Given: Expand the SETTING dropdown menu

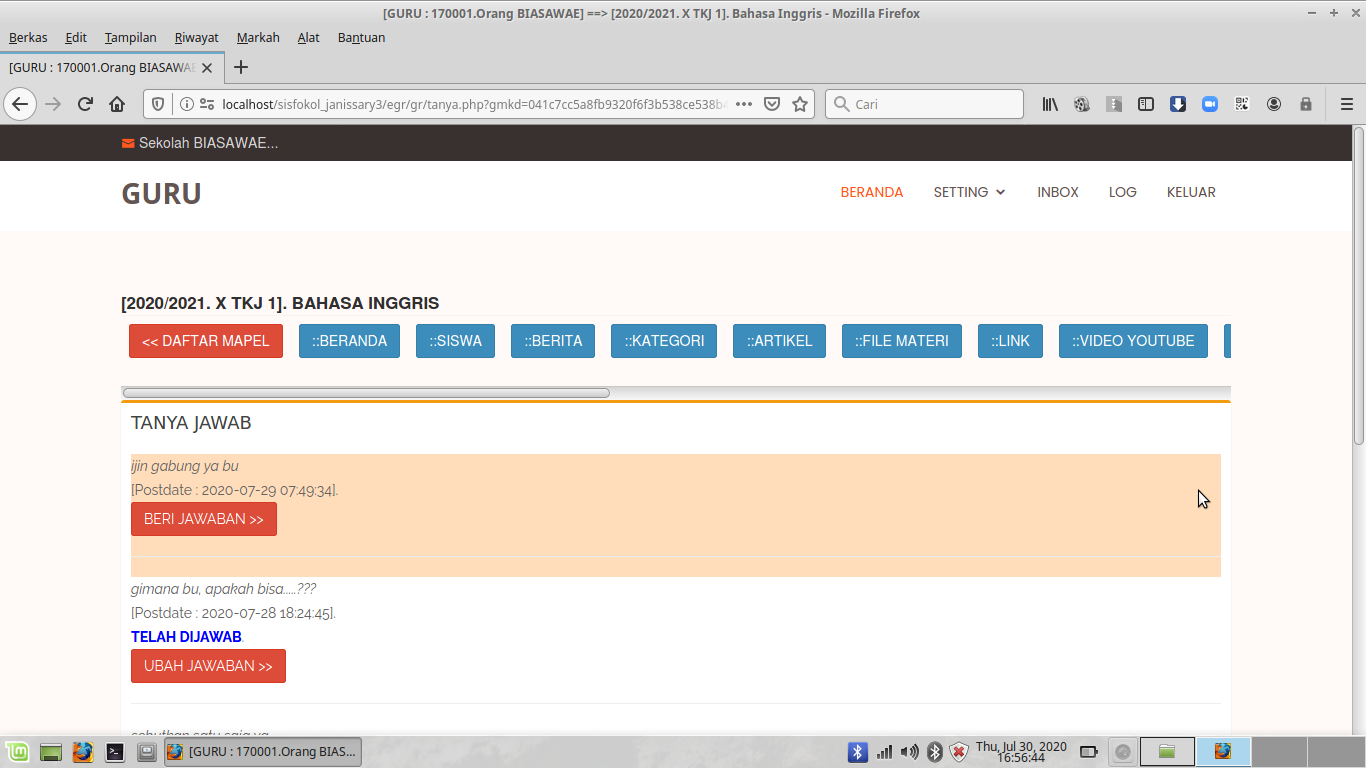Looking at the screenshot, I should pos(969,192).
